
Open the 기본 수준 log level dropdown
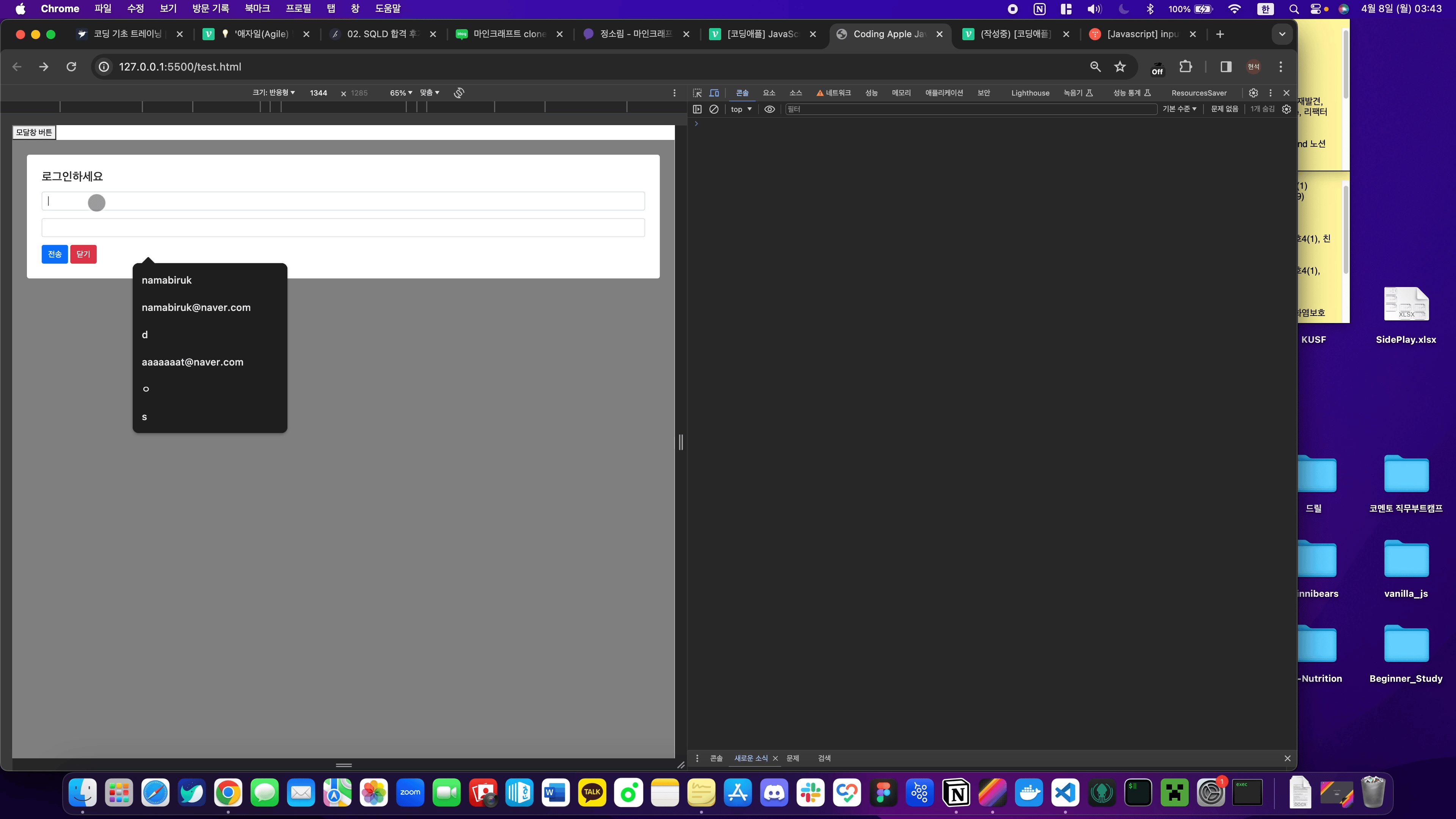(x=1179, y=109)
